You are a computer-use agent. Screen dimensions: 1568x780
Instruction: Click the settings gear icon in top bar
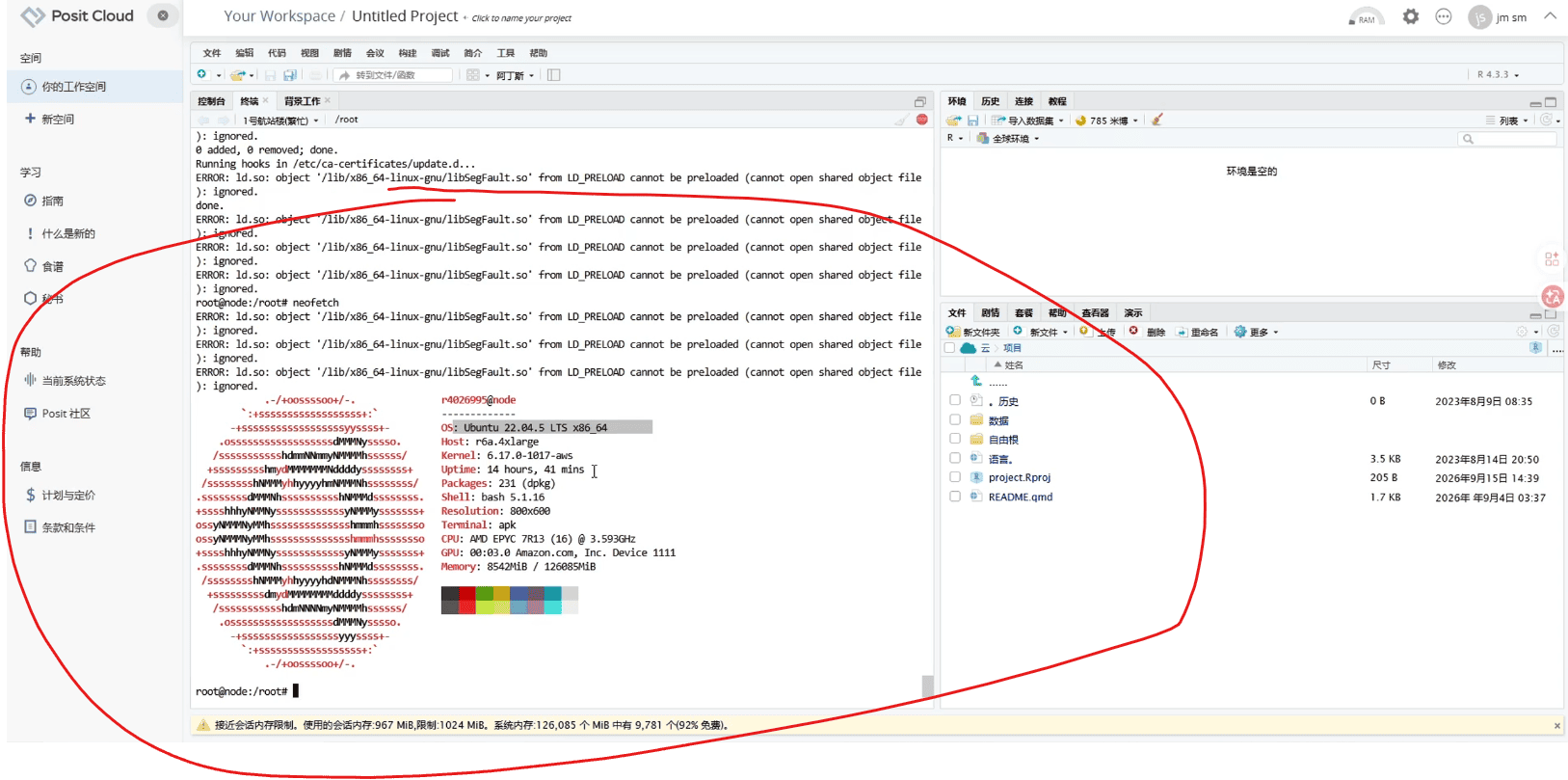[x=1411, y=16]
